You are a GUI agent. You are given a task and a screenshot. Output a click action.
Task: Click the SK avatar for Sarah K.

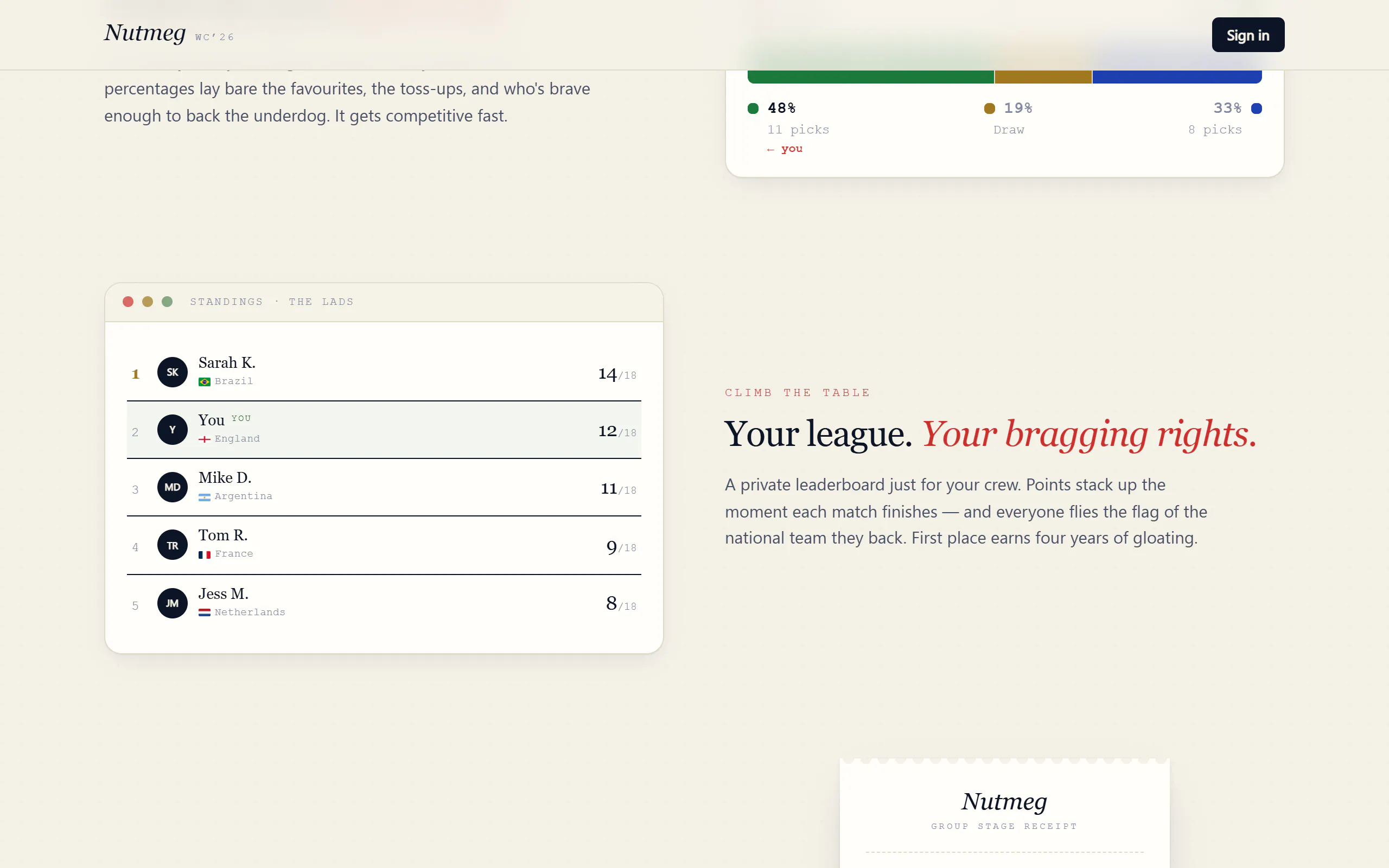[x=172, y=372]
